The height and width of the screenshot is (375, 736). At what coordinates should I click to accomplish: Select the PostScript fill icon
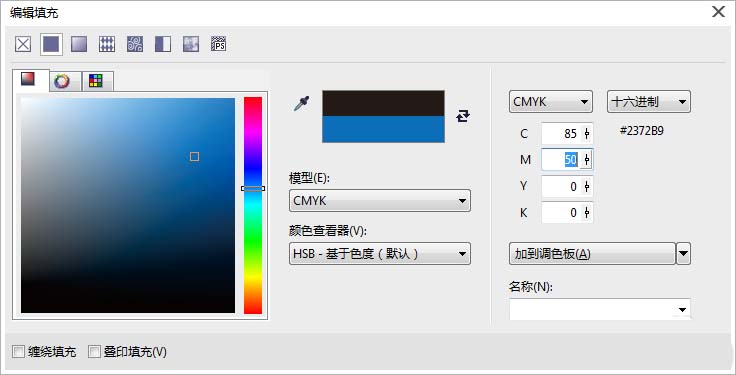[x=219, y=45]
